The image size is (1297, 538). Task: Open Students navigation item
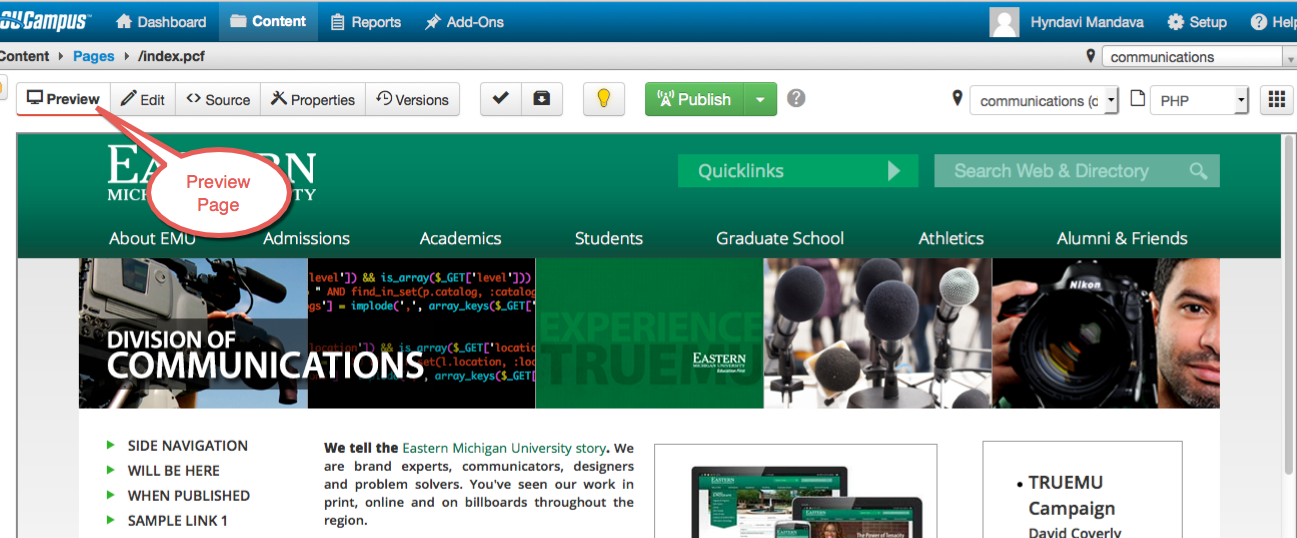[608, 238]
